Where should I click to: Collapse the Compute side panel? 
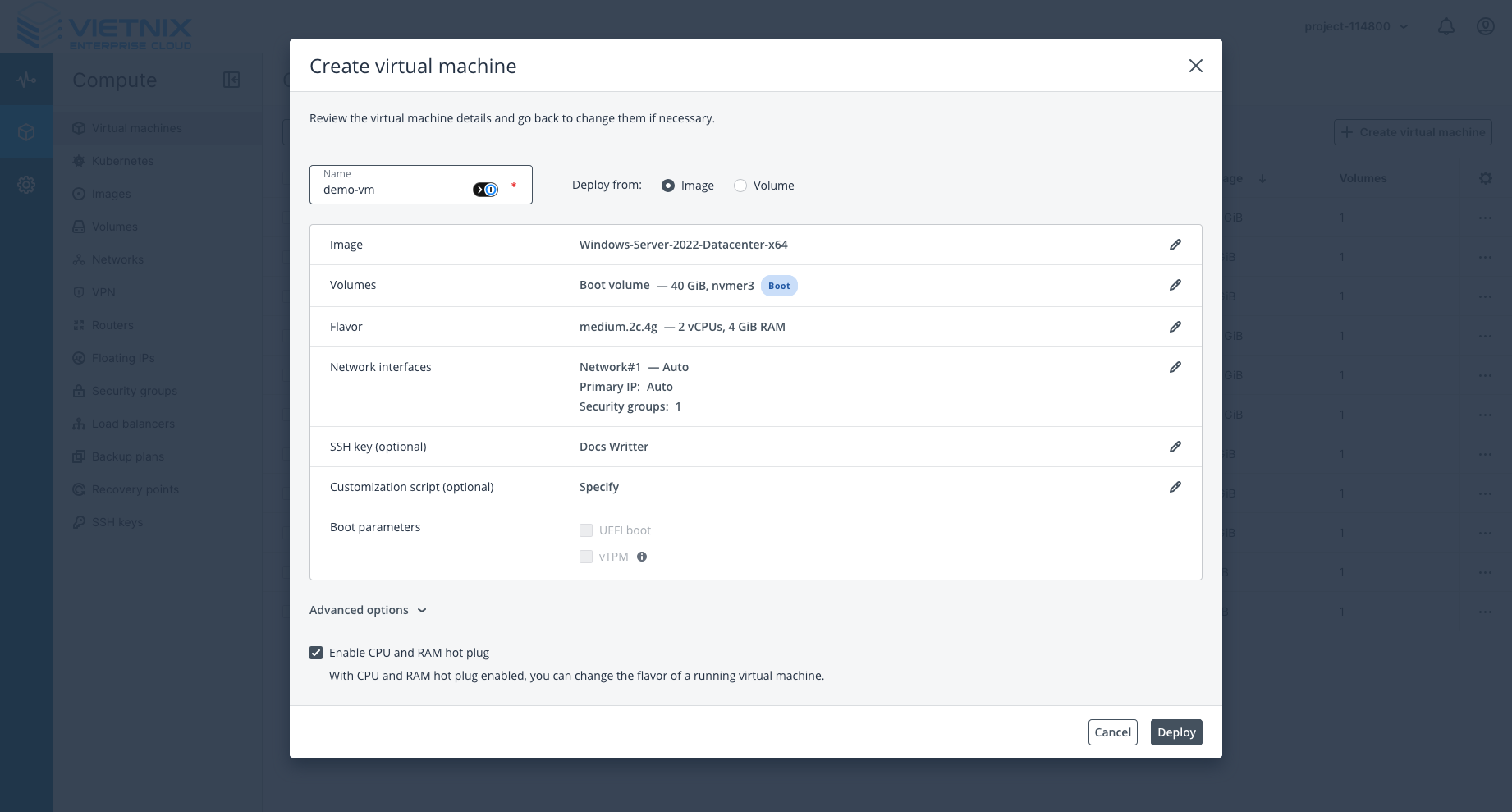pos(231,80)
